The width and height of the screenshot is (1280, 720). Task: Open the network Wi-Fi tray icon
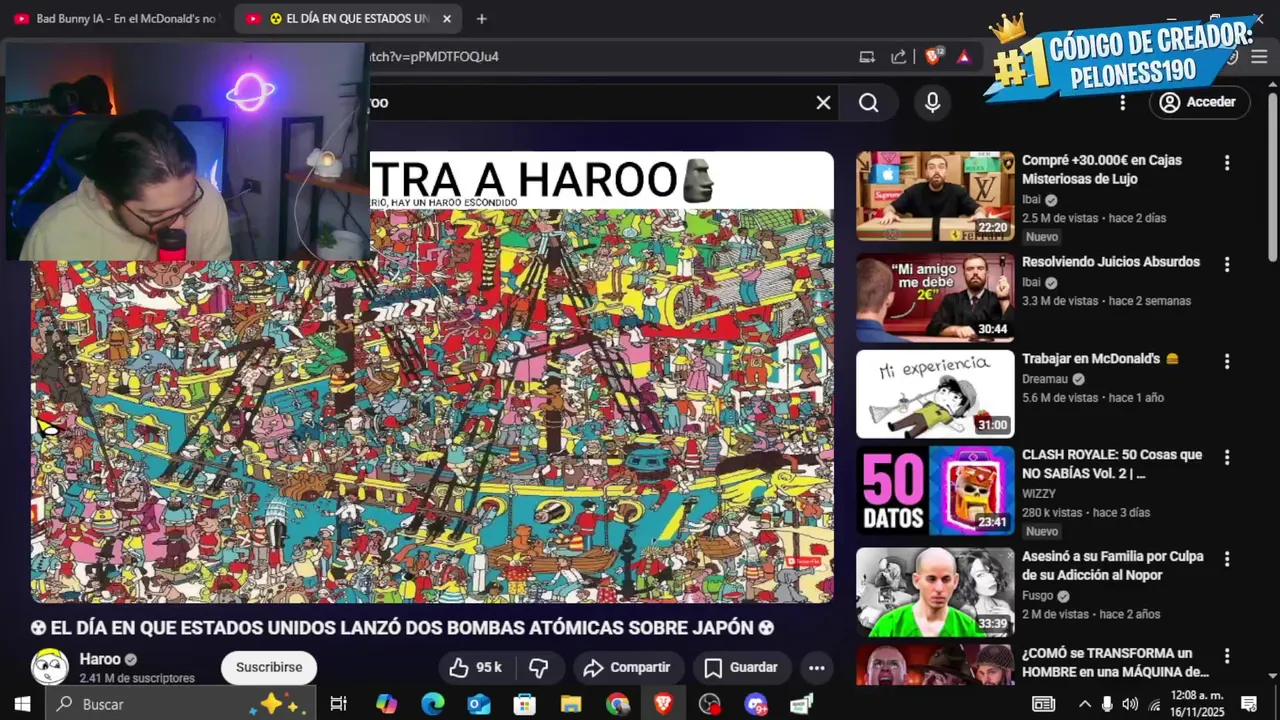[1155, 704]
